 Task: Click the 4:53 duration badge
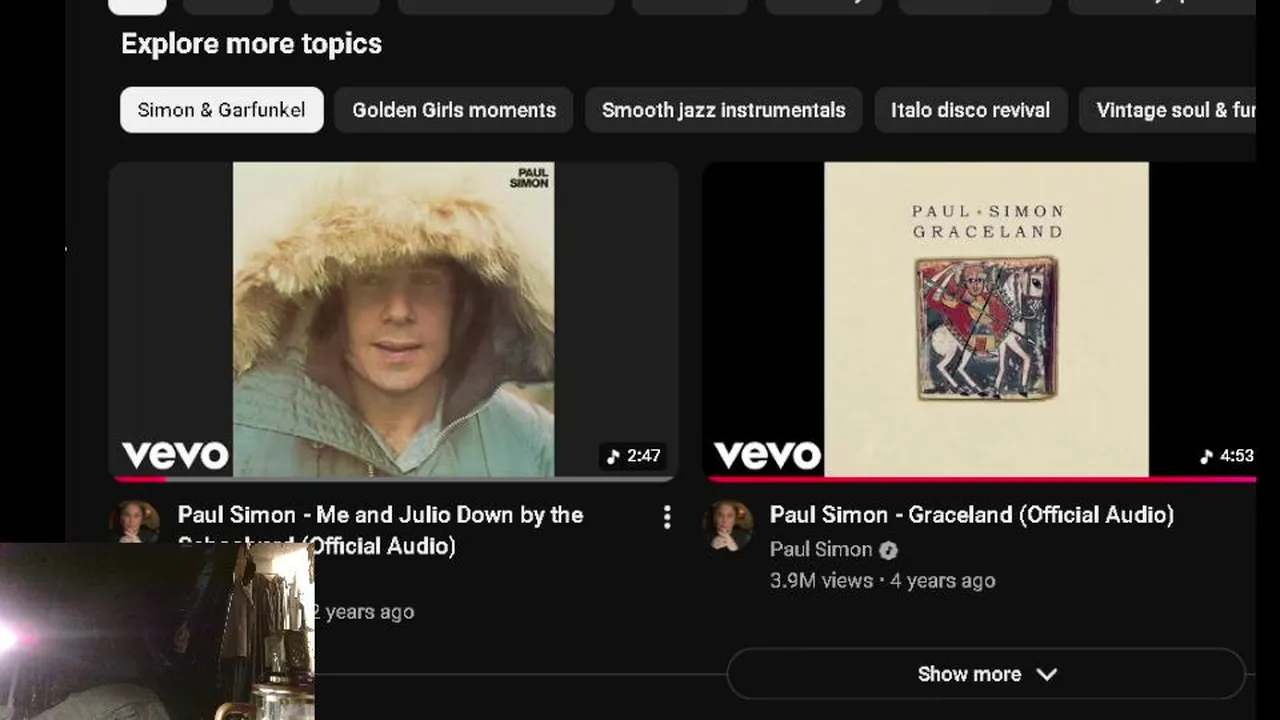pos(1227,456)
